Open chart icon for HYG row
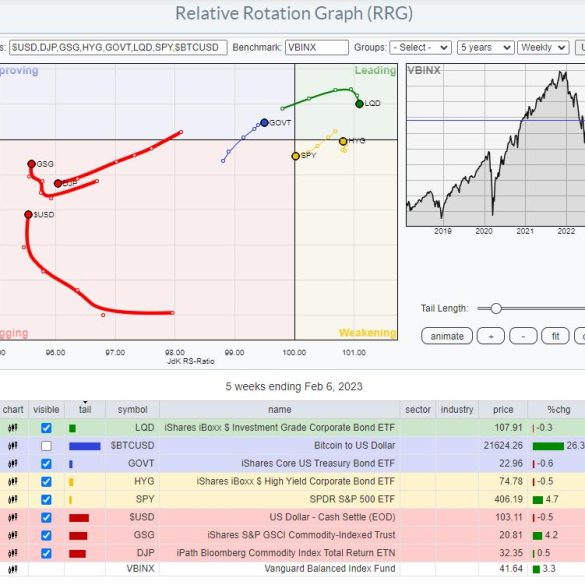 [13, 481]
